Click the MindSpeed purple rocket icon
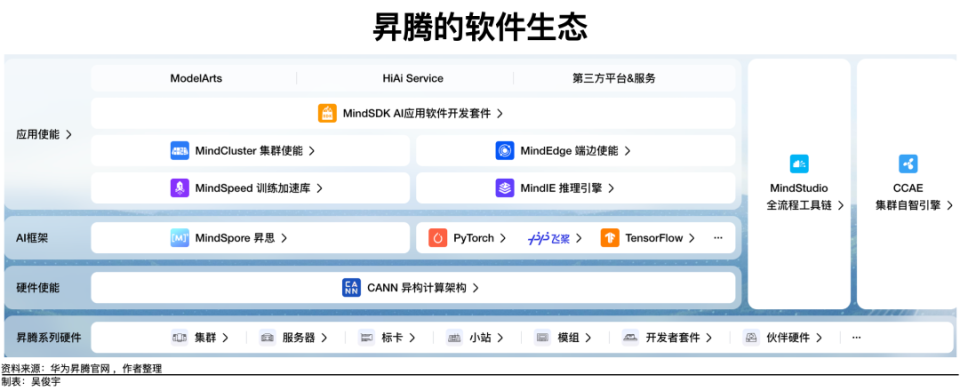Image resolution: width=960 pixels, height=391 pixels. pyautogui.click(x=179, y=188)
